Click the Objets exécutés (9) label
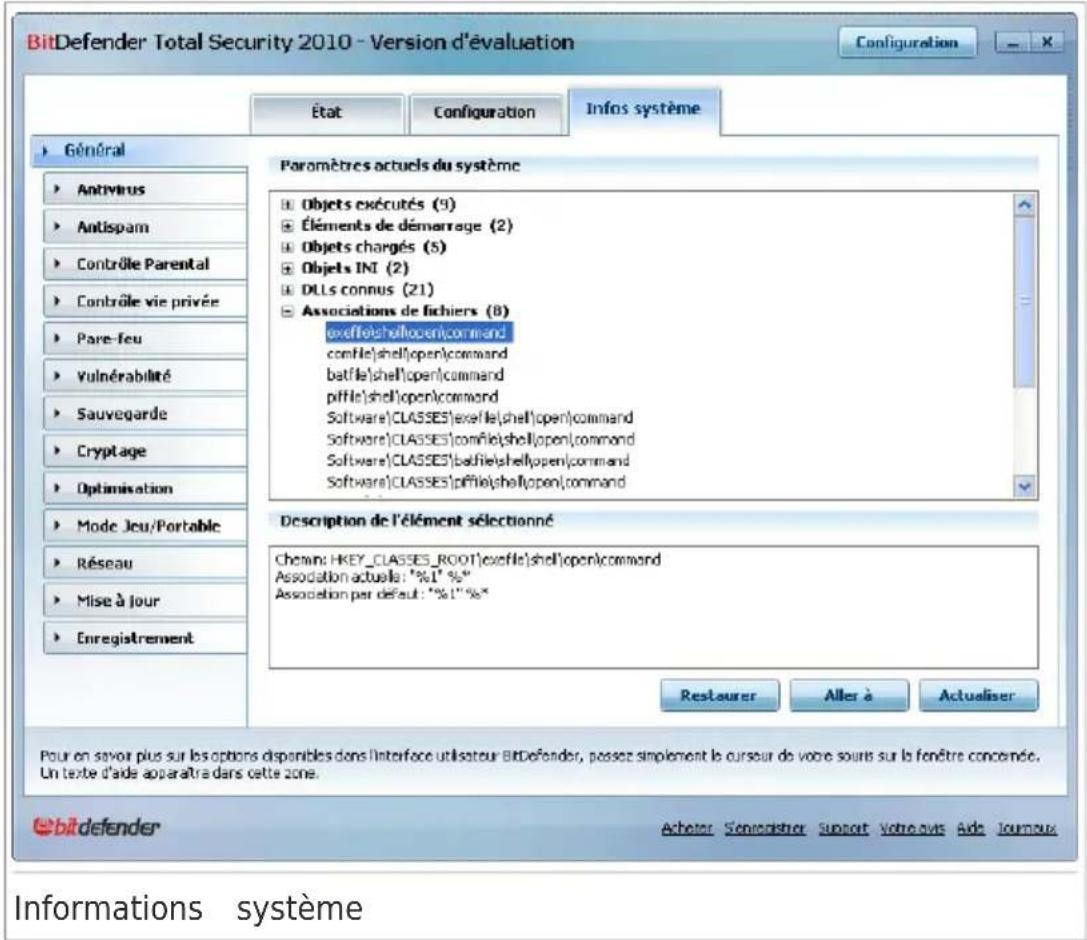The height and width of the screenshot is (940, 1087). 378,204
